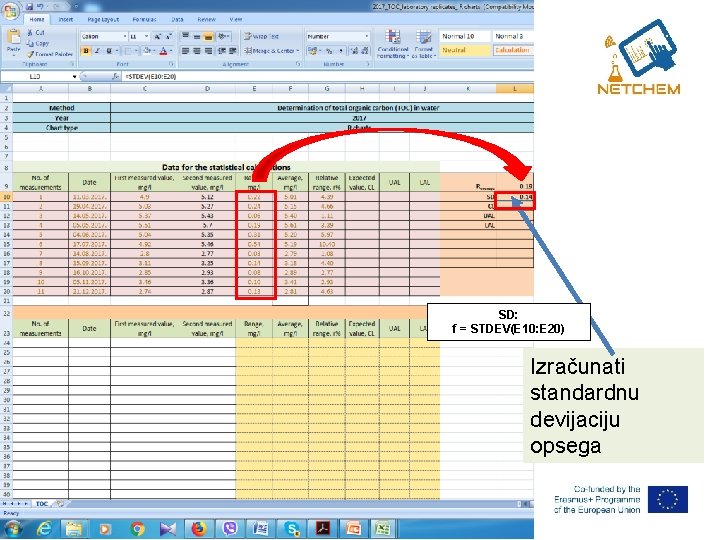Open Skype from taskbar
The width and height of the screenshot is (720, 540).
tap(292, 529)
